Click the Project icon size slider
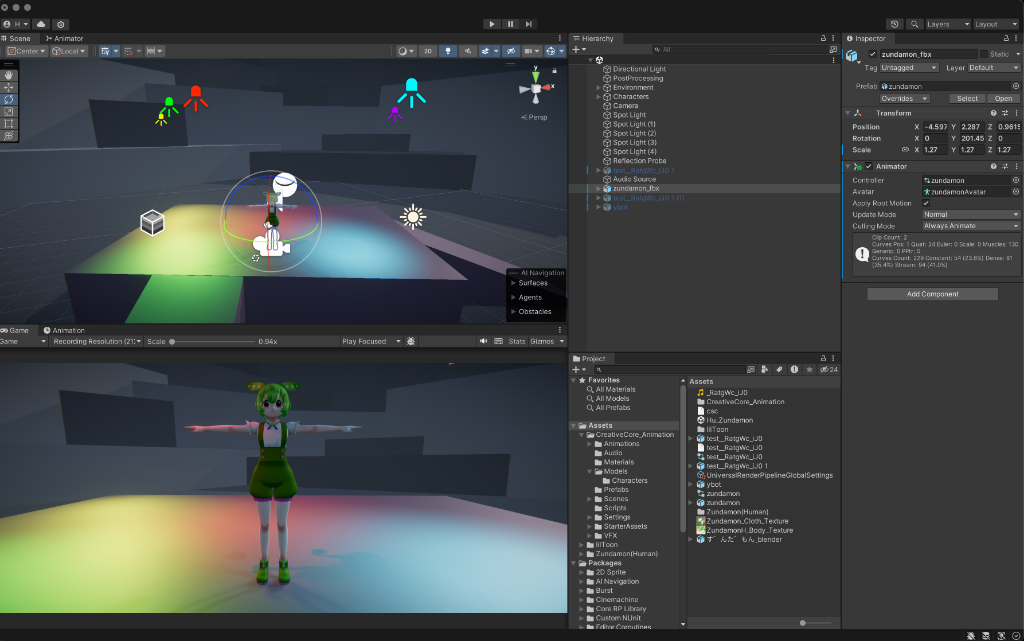Image resolution: width=1024 pixels, height=641 pixels. click(803, 623)
